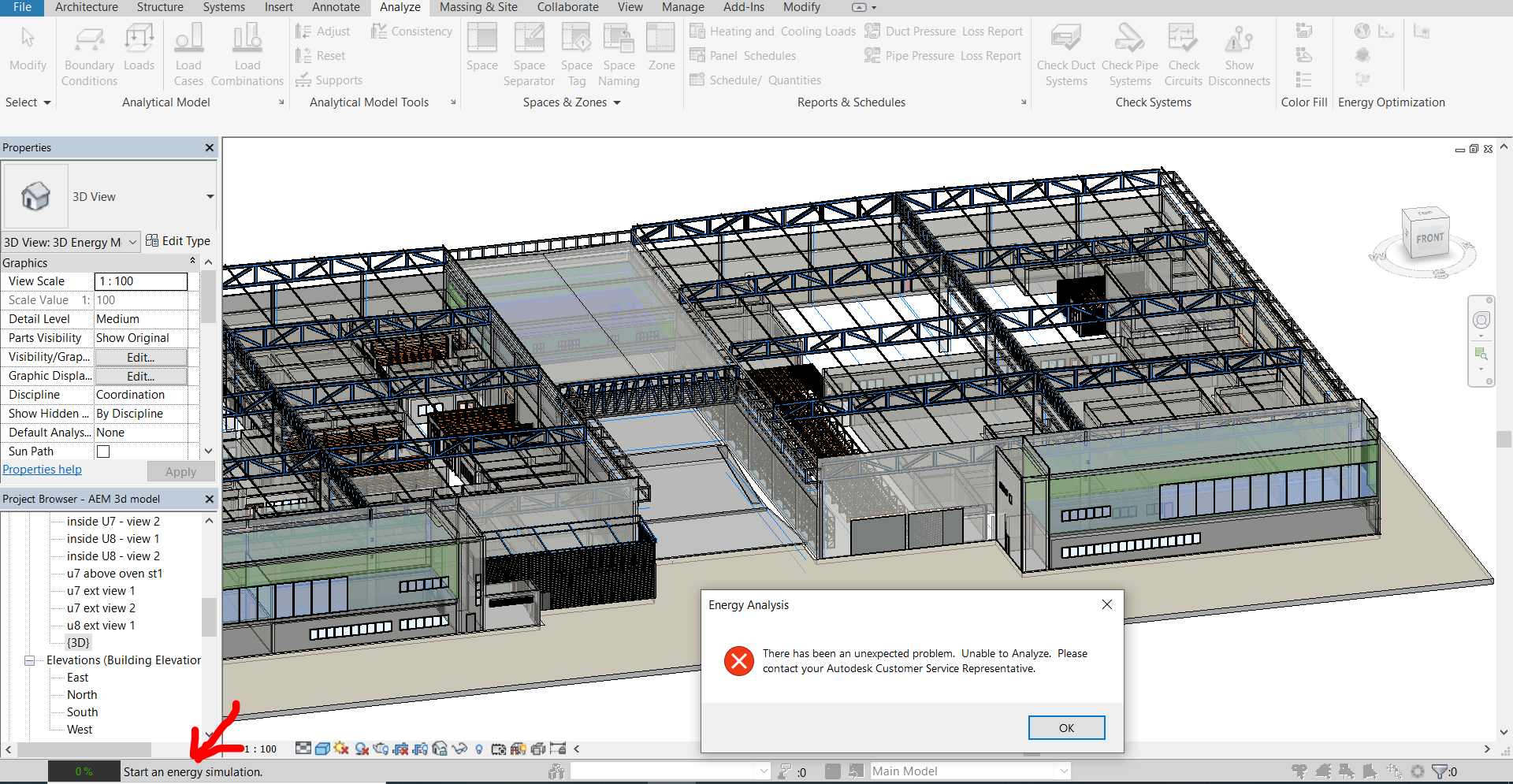Activate Show Disconnects
The height and width of the screenshot is (784, 1513).
1238,52
